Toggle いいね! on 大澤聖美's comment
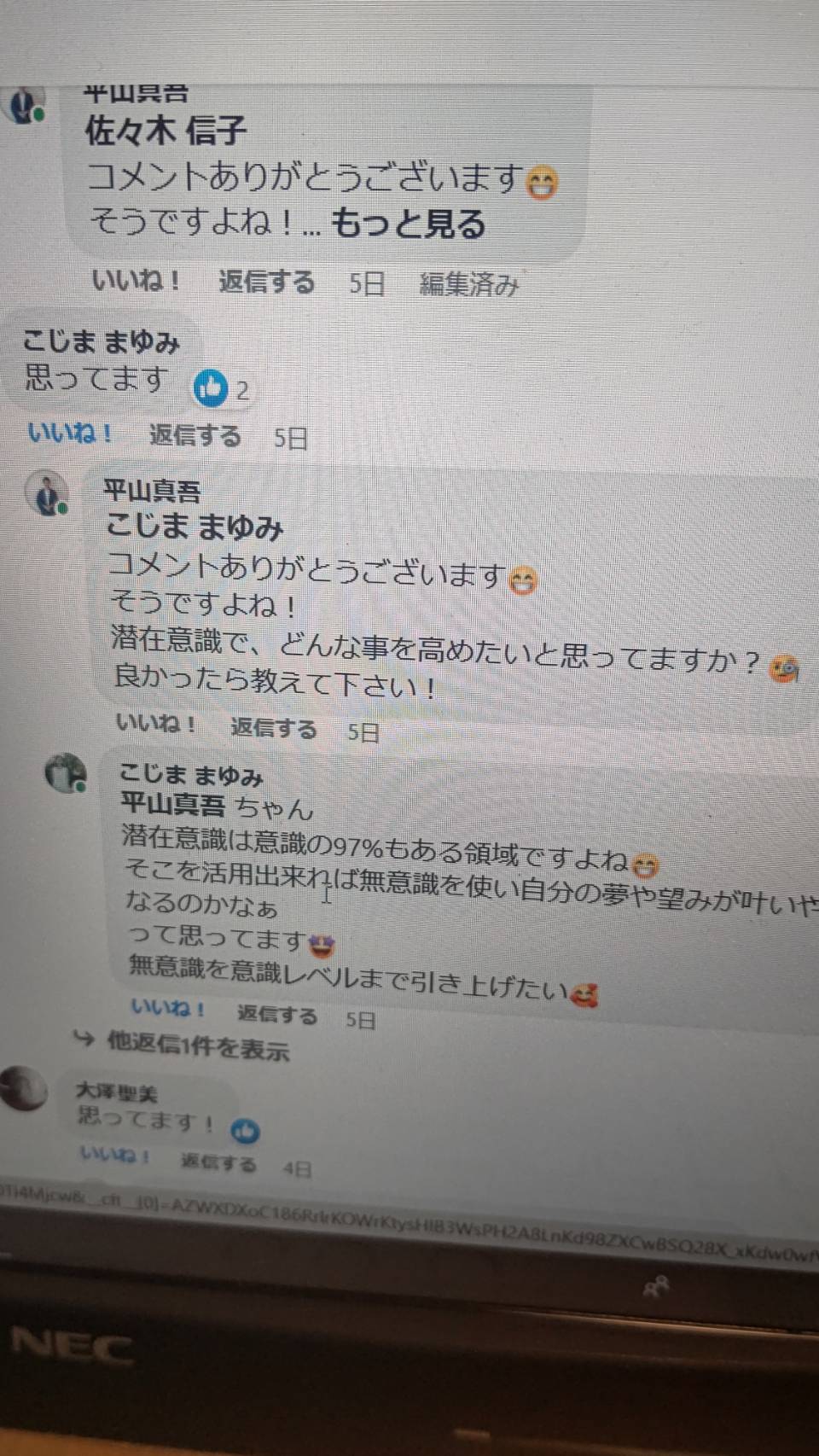819x1456 pixels. 114,1156
